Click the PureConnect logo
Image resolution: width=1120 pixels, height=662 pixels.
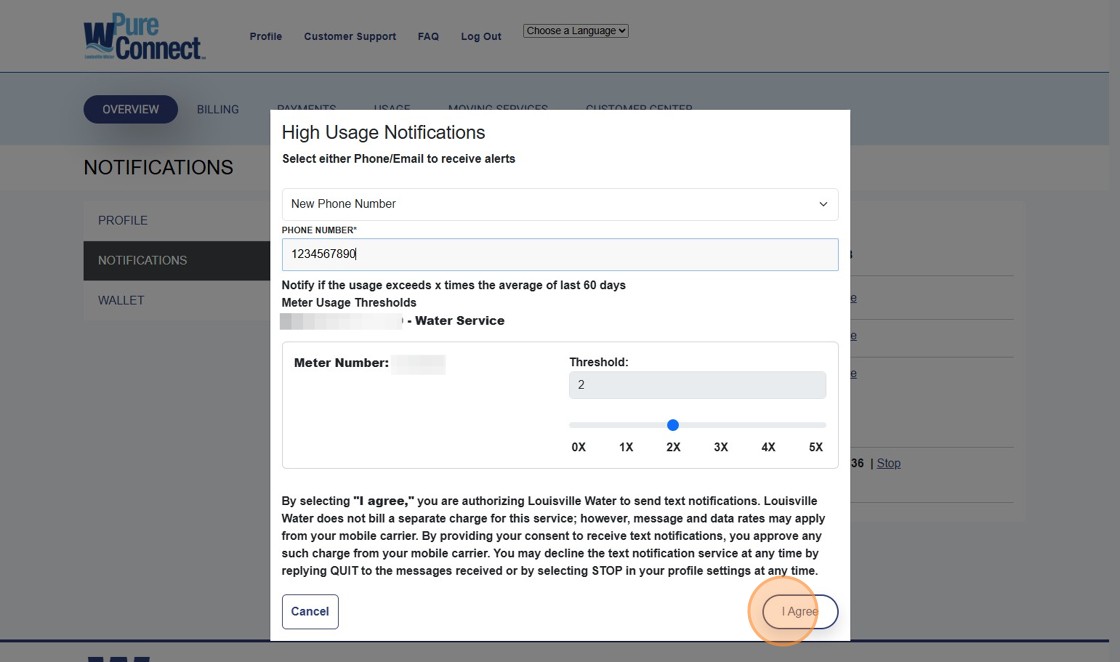(x=144, y=37)
